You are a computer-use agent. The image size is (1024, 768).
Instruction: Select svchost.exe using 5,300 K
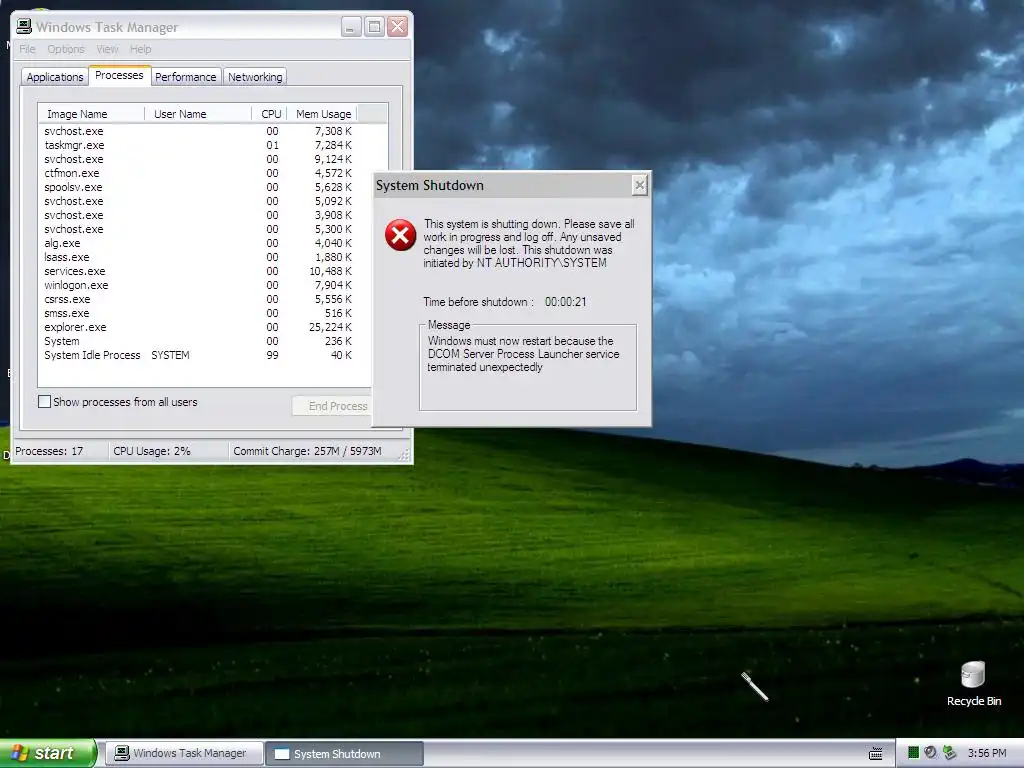[x=198, y=229]
